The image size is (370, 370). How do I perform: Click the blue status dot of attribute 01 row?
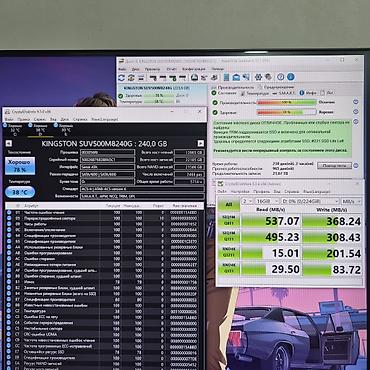click(x=9, y=212)
